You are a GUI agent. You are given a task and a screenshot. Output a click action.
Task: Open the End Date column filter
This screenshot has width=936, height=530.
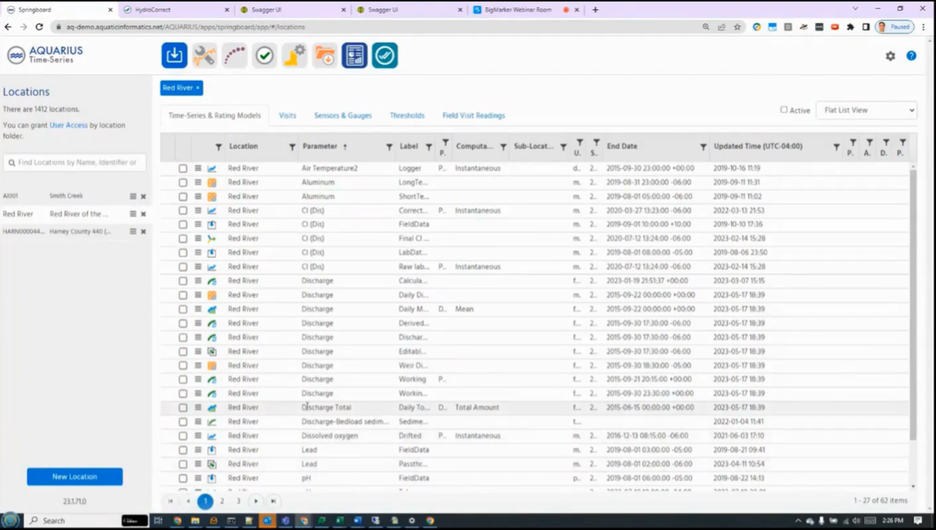point(703,147)
